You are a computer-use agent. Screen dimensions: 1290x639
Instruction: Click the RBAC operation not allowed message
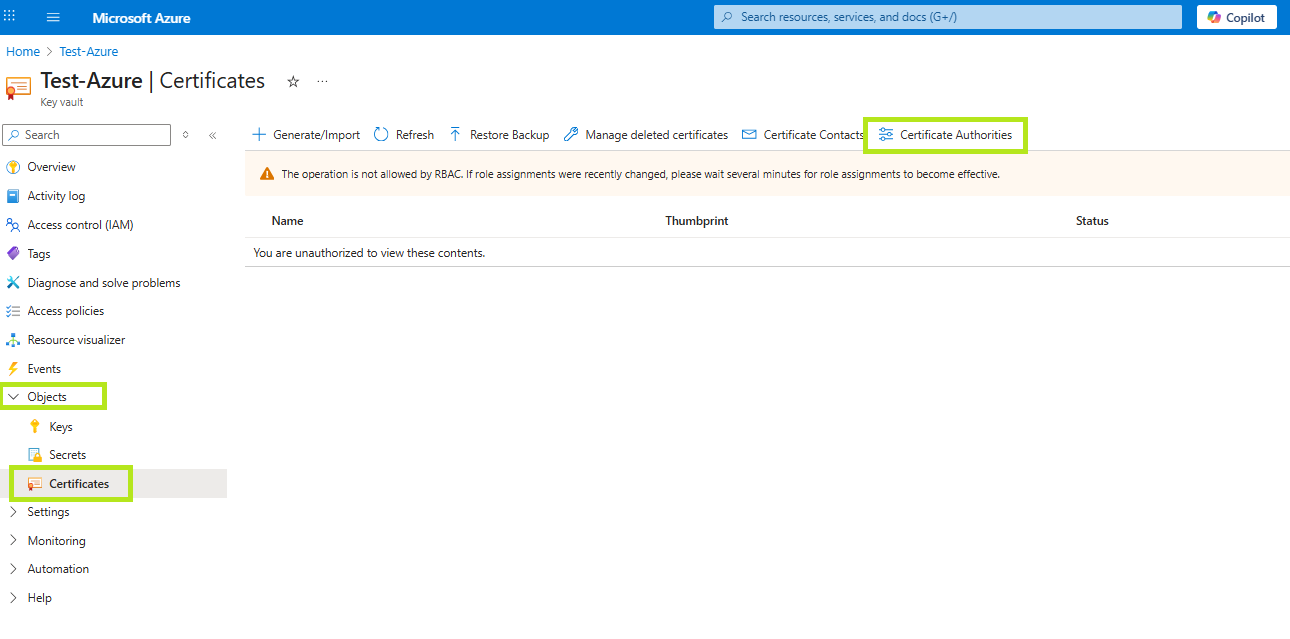(x=641, y=174)
